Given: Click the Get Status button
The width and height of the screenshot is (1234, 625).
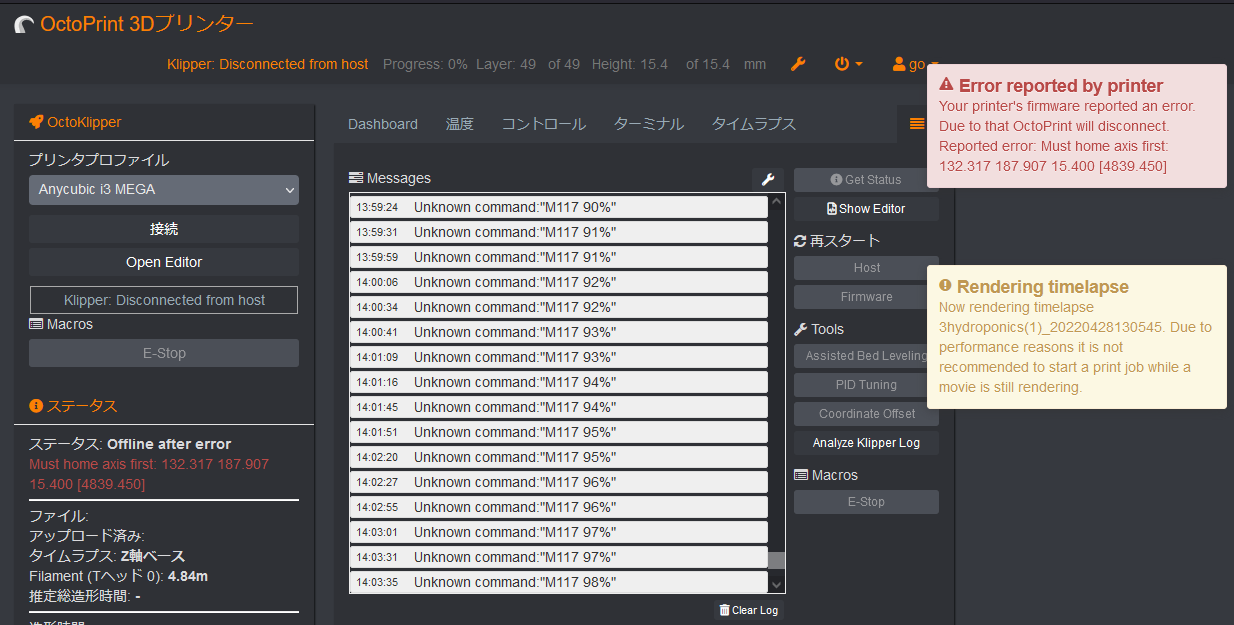Looking at the screenshot, I should coord(866,180).
